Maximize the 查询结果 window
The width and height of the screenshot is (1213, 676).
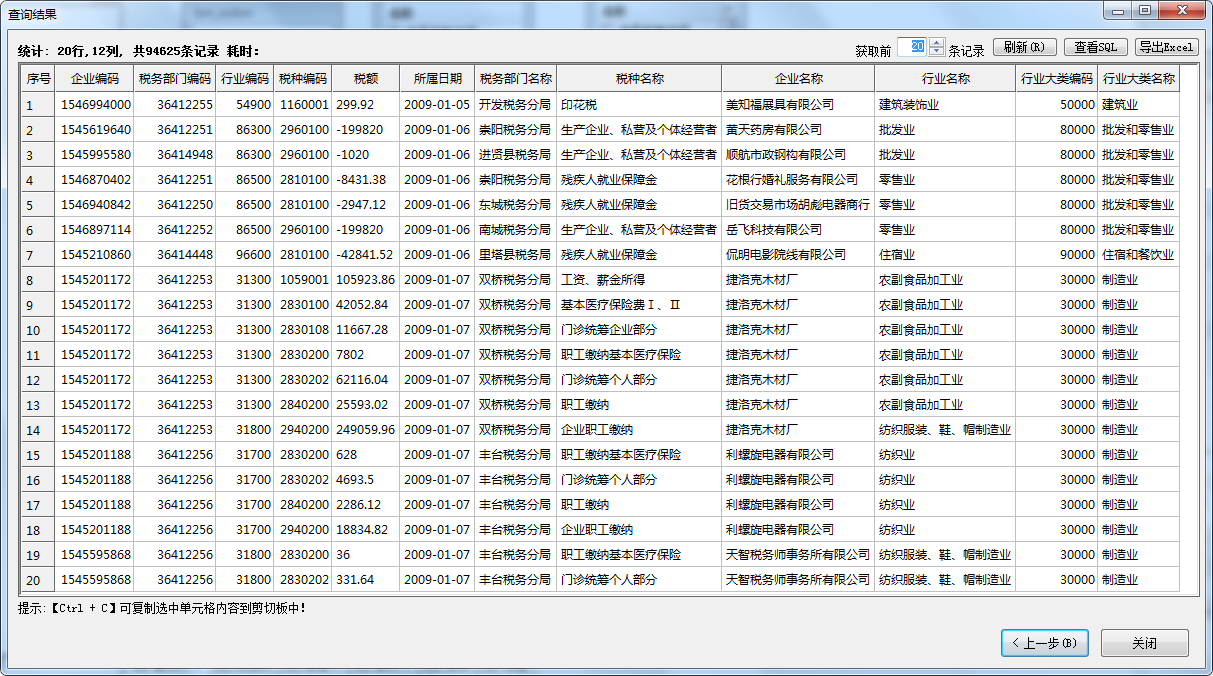click(1145, 10)
